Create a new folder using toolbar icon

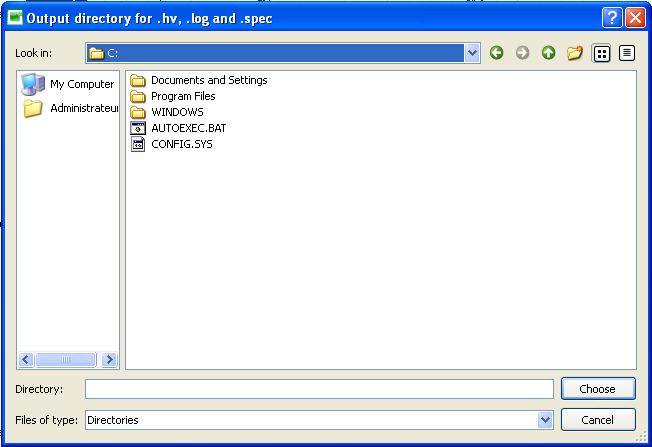coord(574,53)
